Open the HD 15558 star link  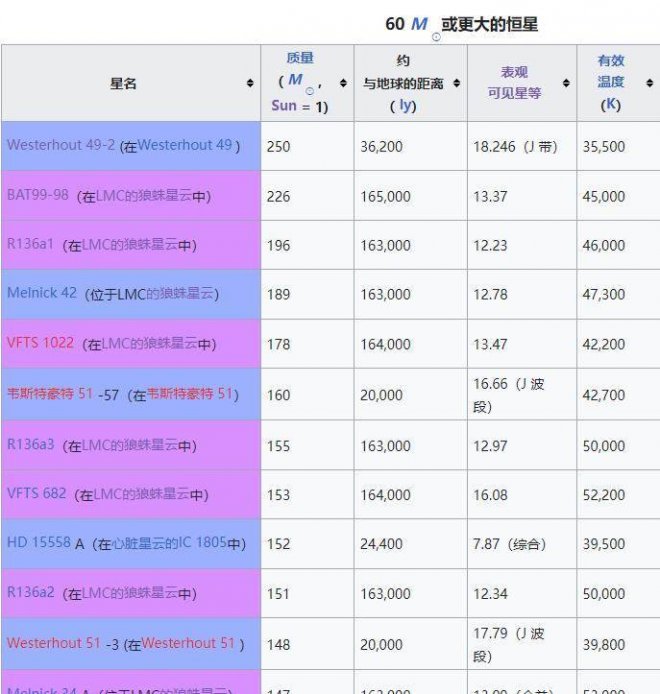pyautogui.click(x=39, y=543)
